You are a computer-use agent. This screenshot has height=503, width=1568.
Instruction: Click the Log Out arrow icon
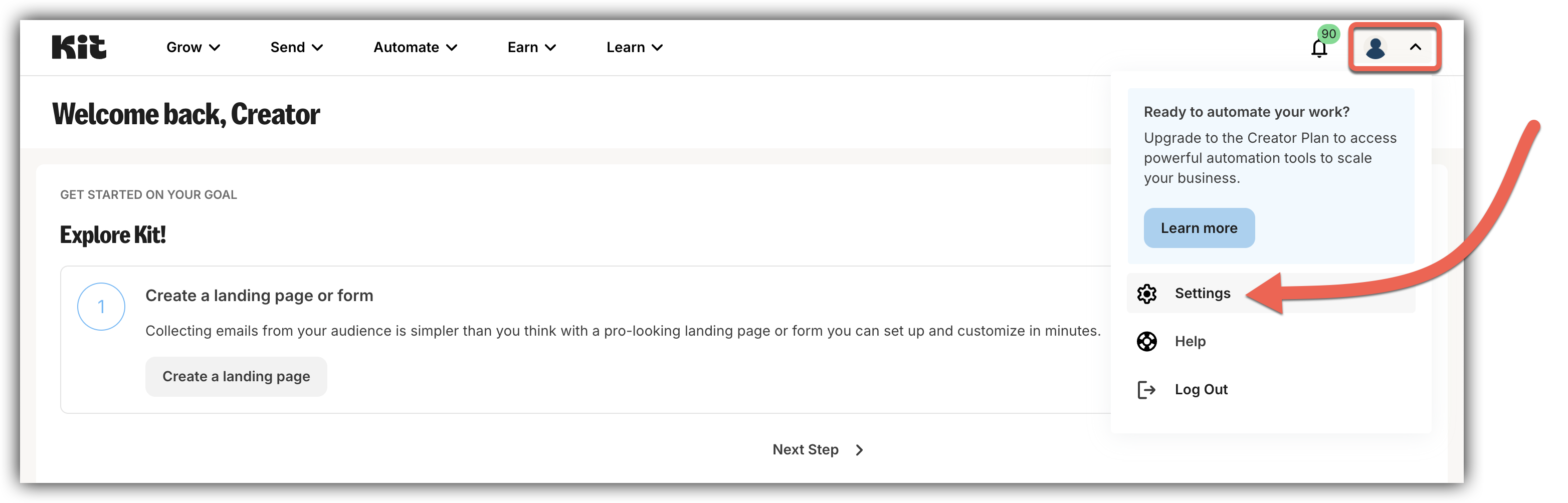pos(1147,390)
